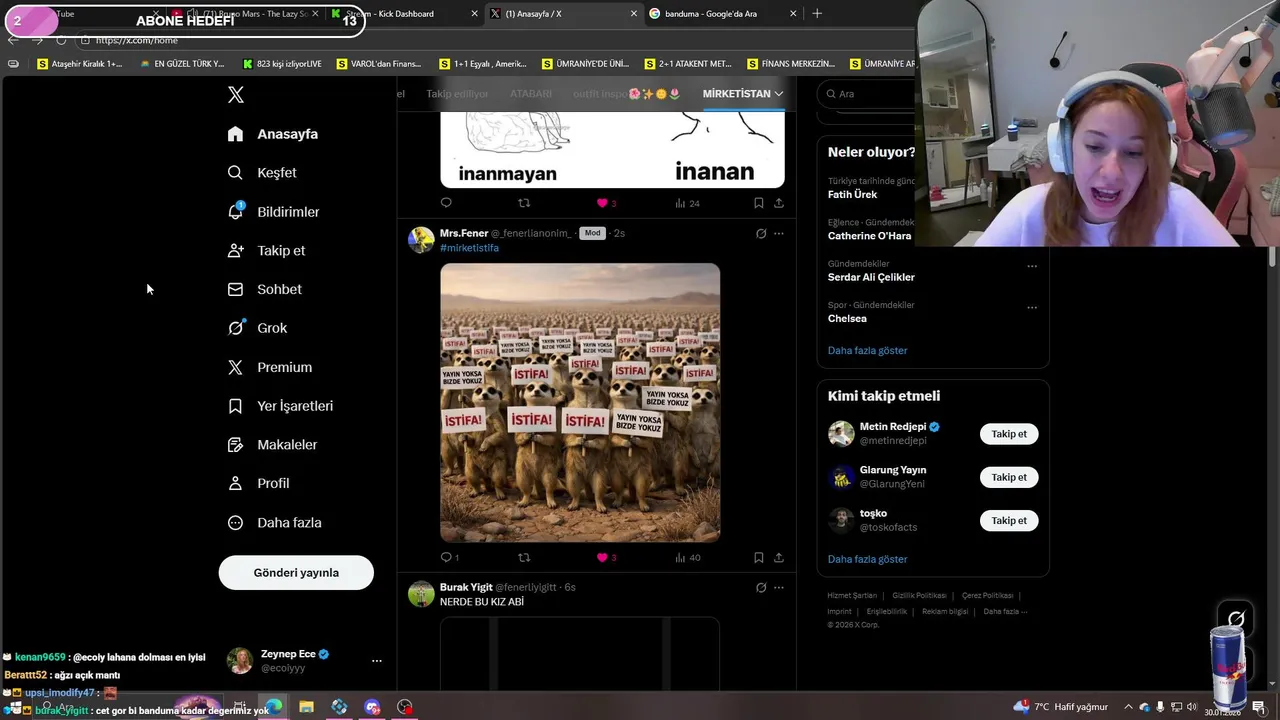1280x720 pixels.
Task: Open Microsoft Edge from the taskbar
Action: (x=274, y=707)
